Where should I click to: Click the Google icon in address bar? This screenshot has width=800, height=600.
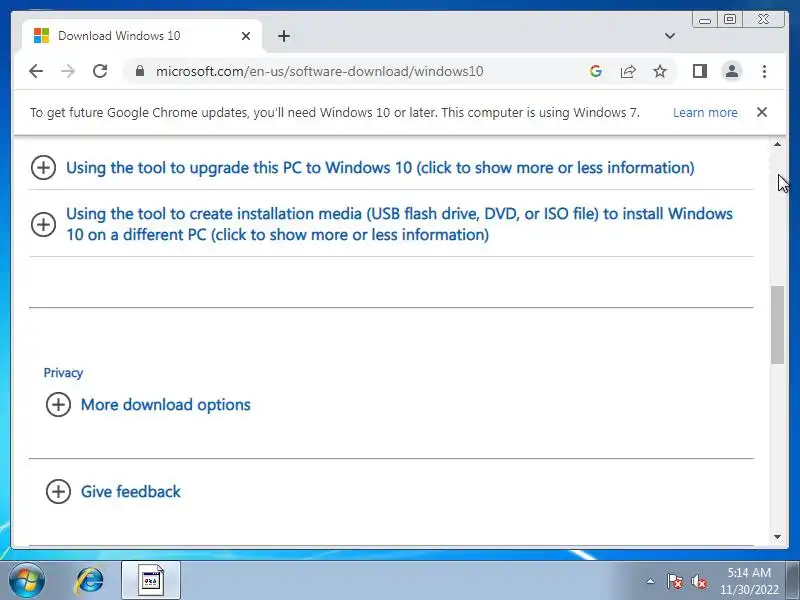tap(595, 71)
